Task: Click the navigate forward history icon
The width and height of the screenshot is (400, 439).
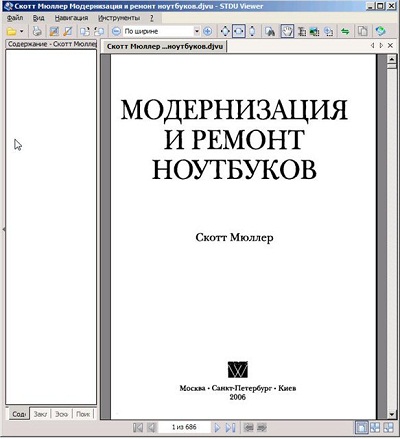Action: click(262, 428)
